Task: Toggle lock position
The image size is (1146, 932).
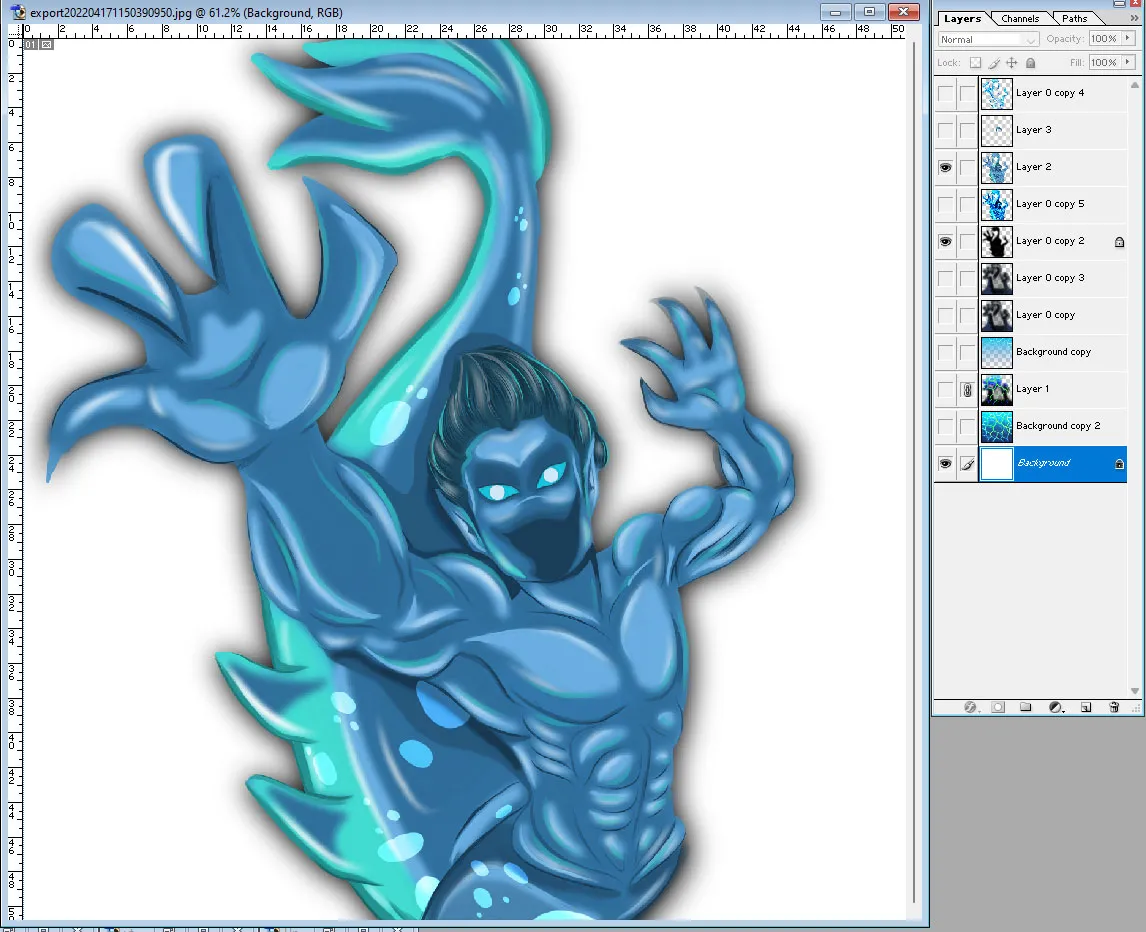Action: point(1012,63)
